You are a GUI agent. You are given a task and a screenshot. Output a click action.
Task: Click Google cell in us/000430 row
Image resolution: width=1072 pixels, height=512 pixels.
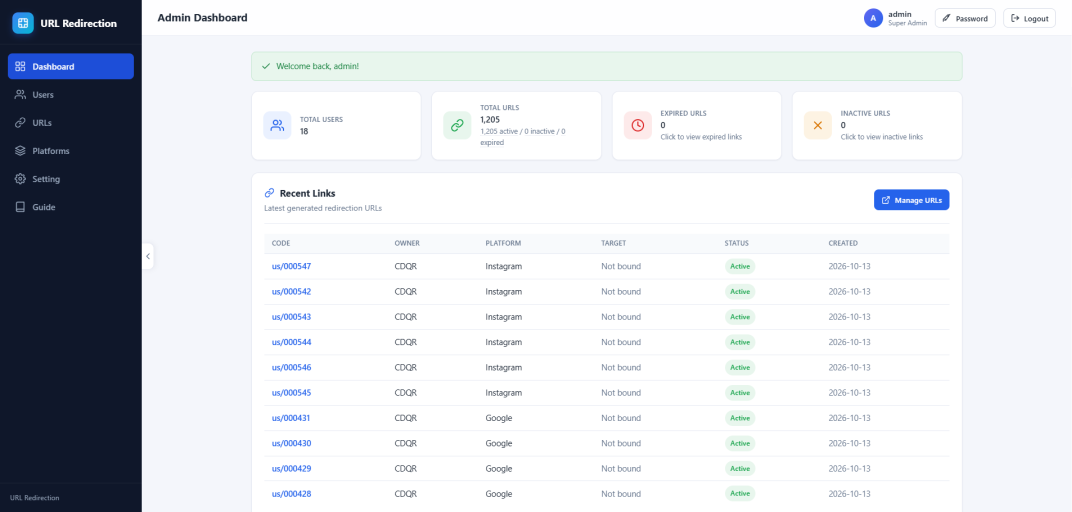pyautogui.click(x=499, y=443)
